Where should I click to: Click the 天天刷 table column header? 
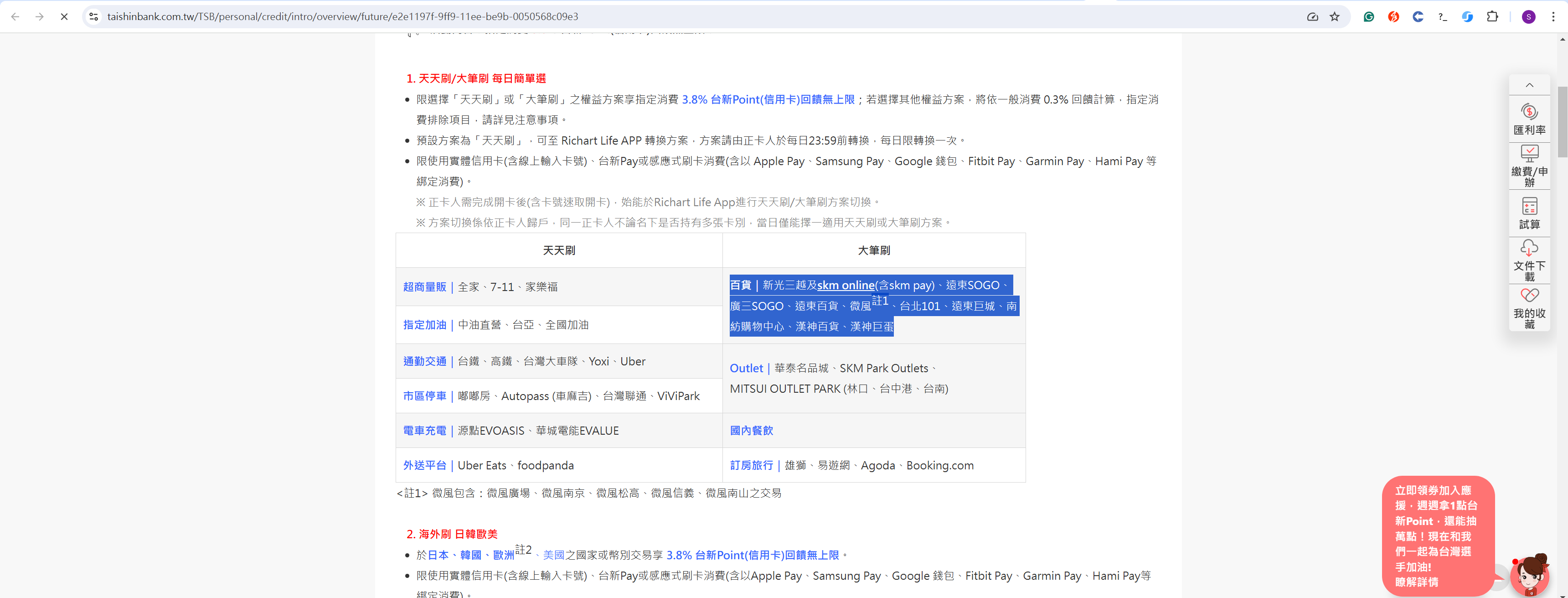coord(559,250)
